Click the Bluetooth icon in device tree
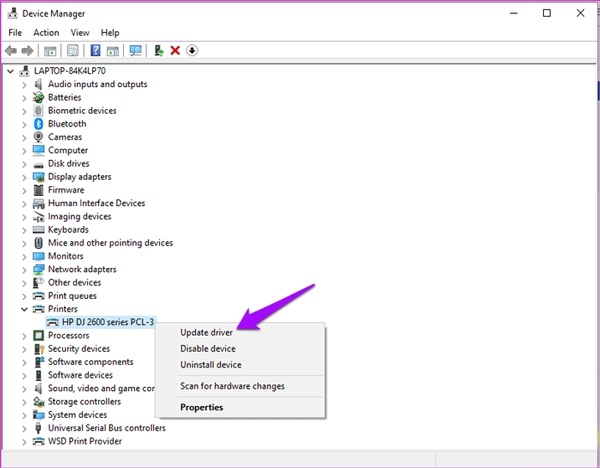Image resolution: width=600 pixels, height=468 pixels. pos(39,124)
